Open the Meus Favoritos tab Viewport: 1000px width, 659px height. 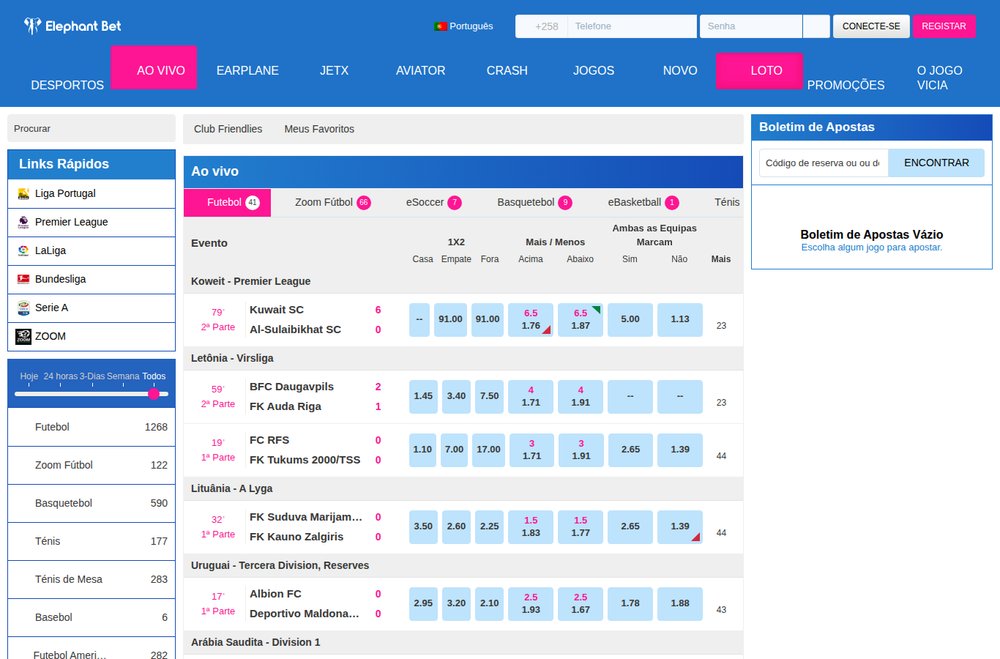tap(319, 129)
